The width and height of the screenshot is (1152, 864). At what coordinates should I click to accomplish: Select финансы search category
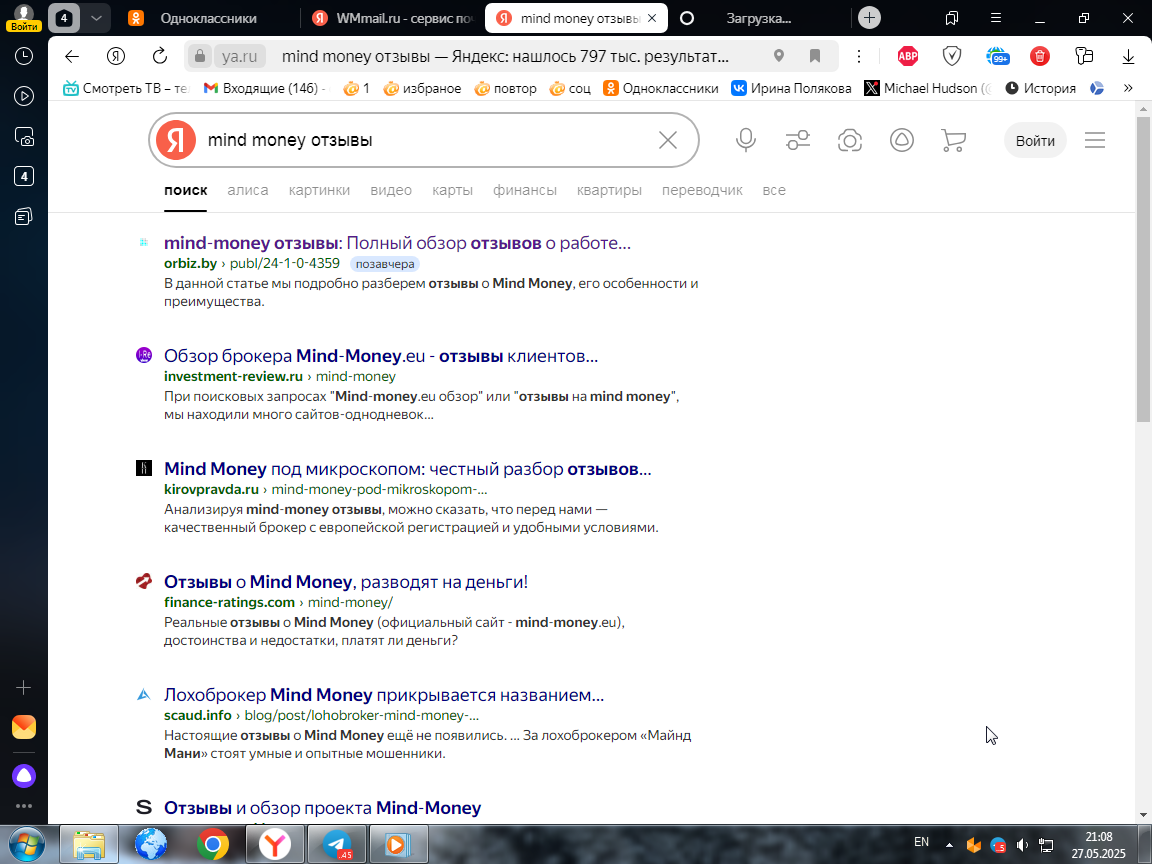point(525,190)
